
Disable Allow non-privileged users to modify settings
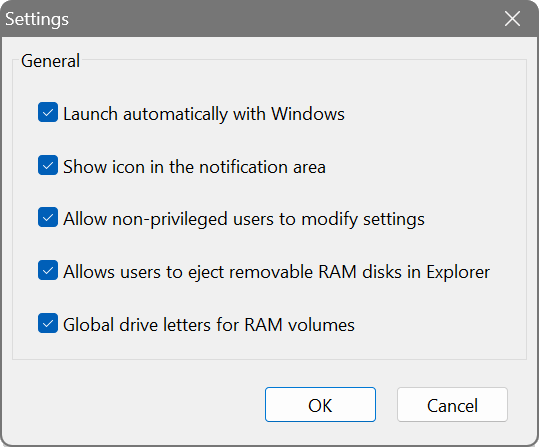point(48,217)
